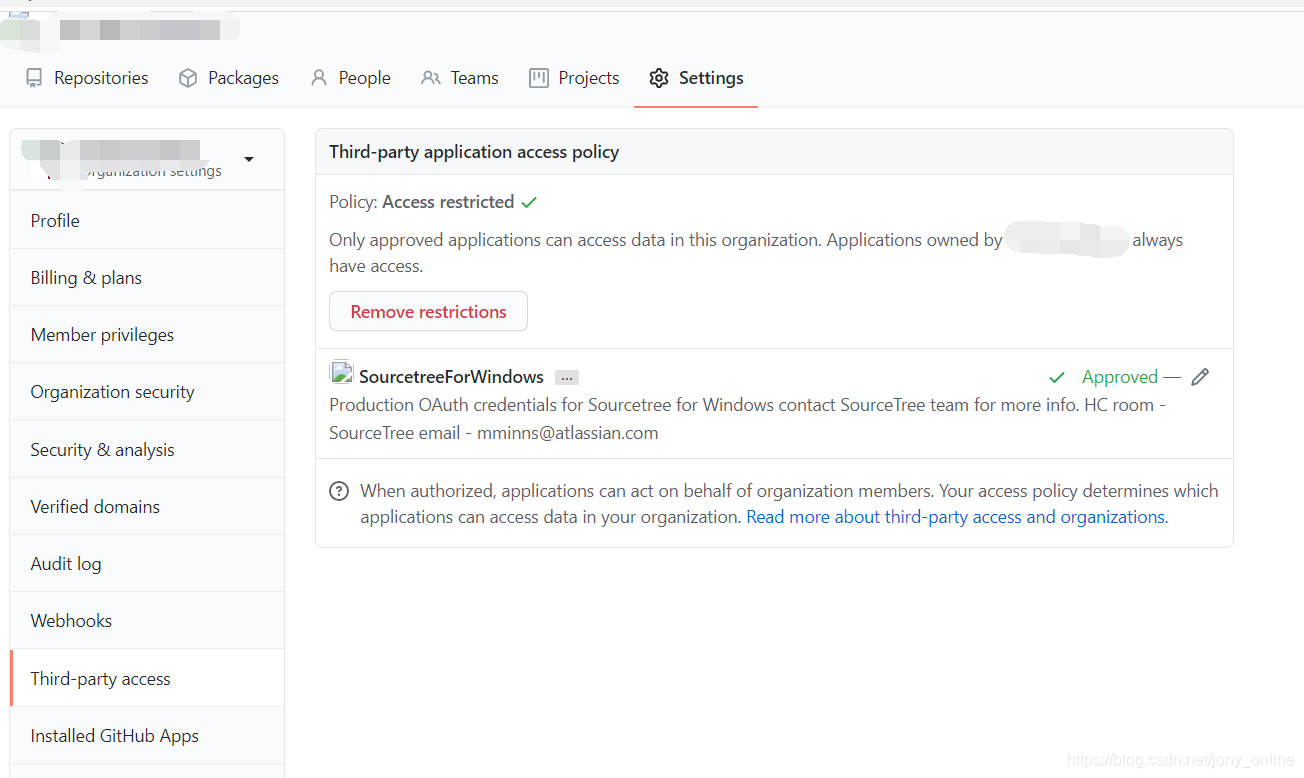Click the green checkmark beside Approved

click(1057, 377)
